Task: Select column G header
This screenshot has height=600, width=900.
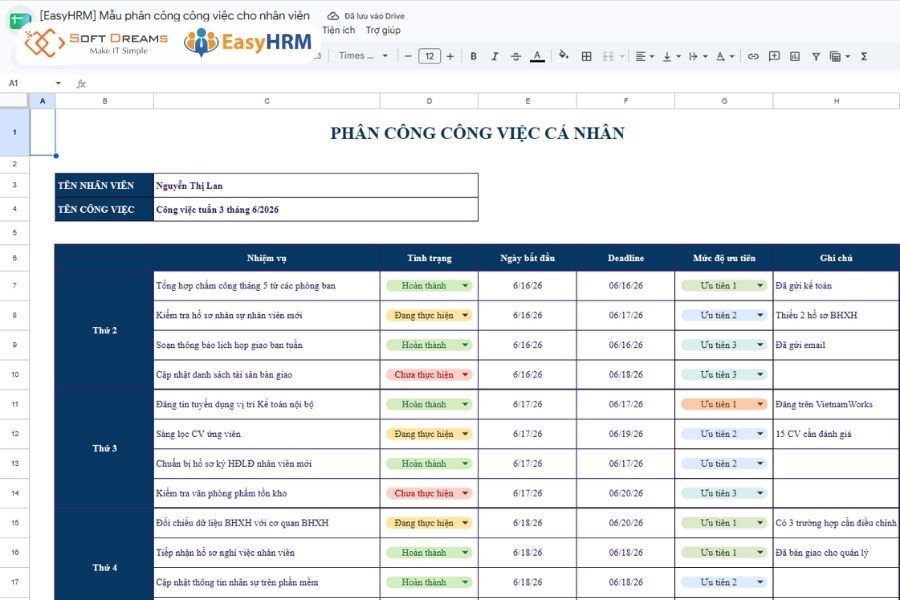Action: coord(724,101)
